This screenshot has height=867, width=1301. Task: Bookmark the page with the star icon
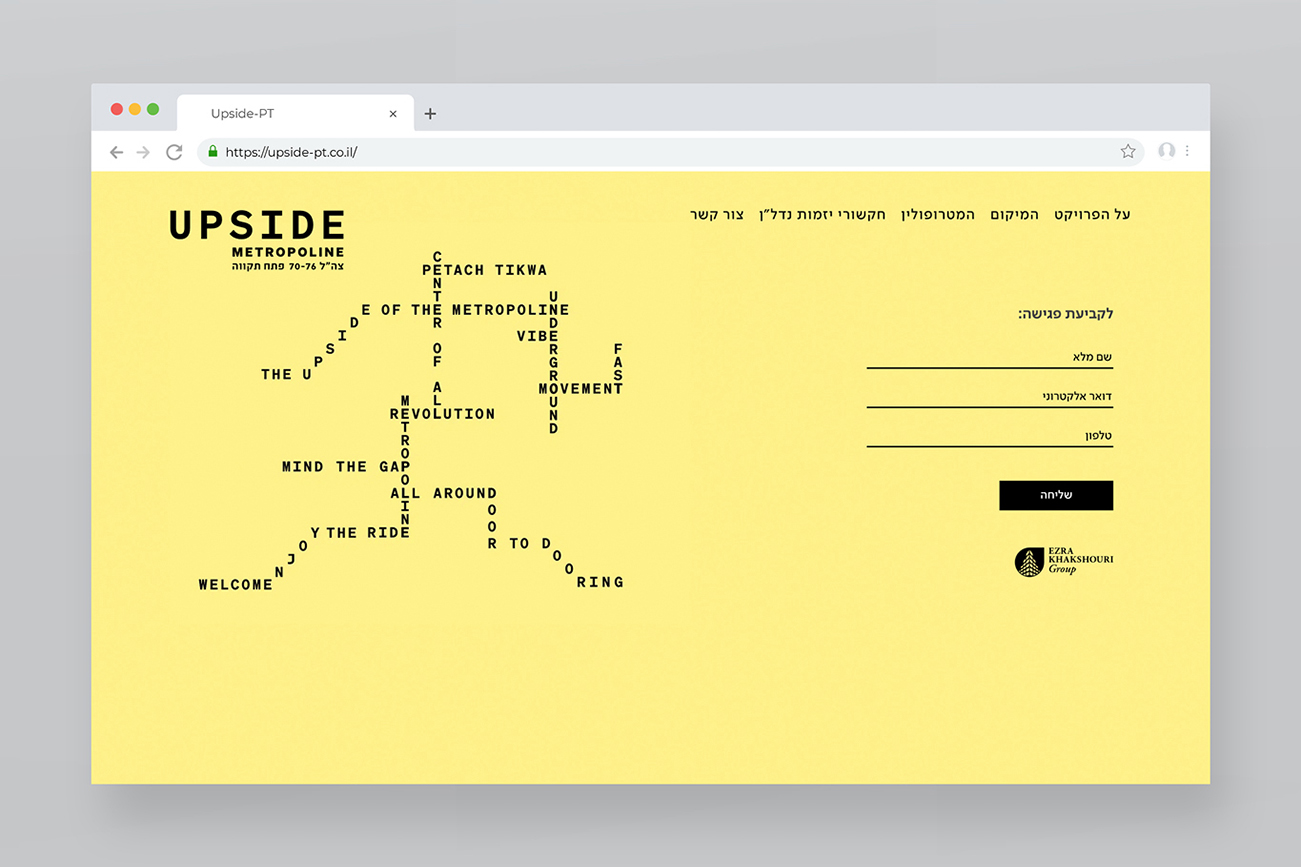pos(1128,151)
